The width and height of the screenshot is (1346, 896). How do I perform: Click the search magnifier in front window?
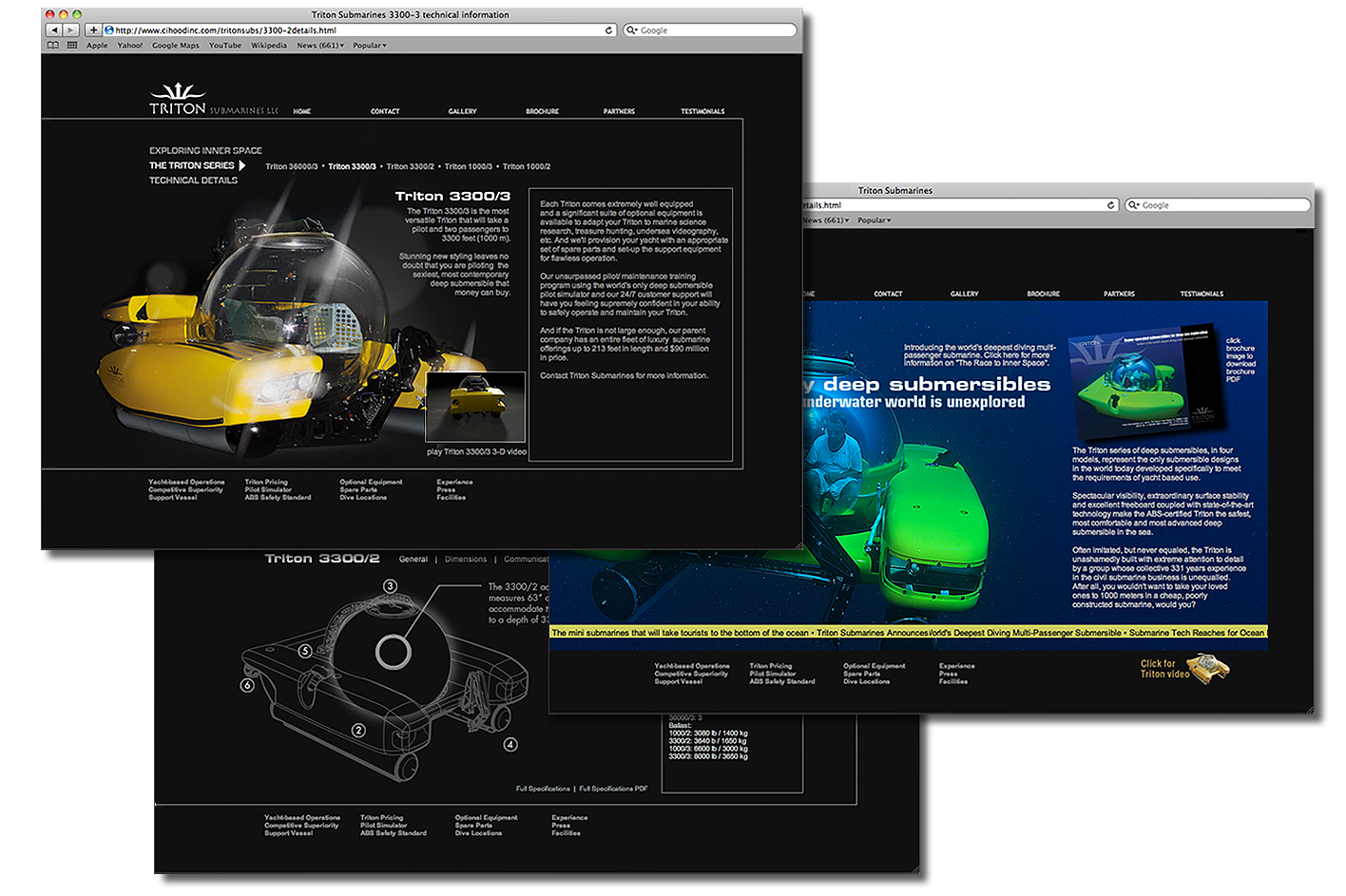point(632,30)
